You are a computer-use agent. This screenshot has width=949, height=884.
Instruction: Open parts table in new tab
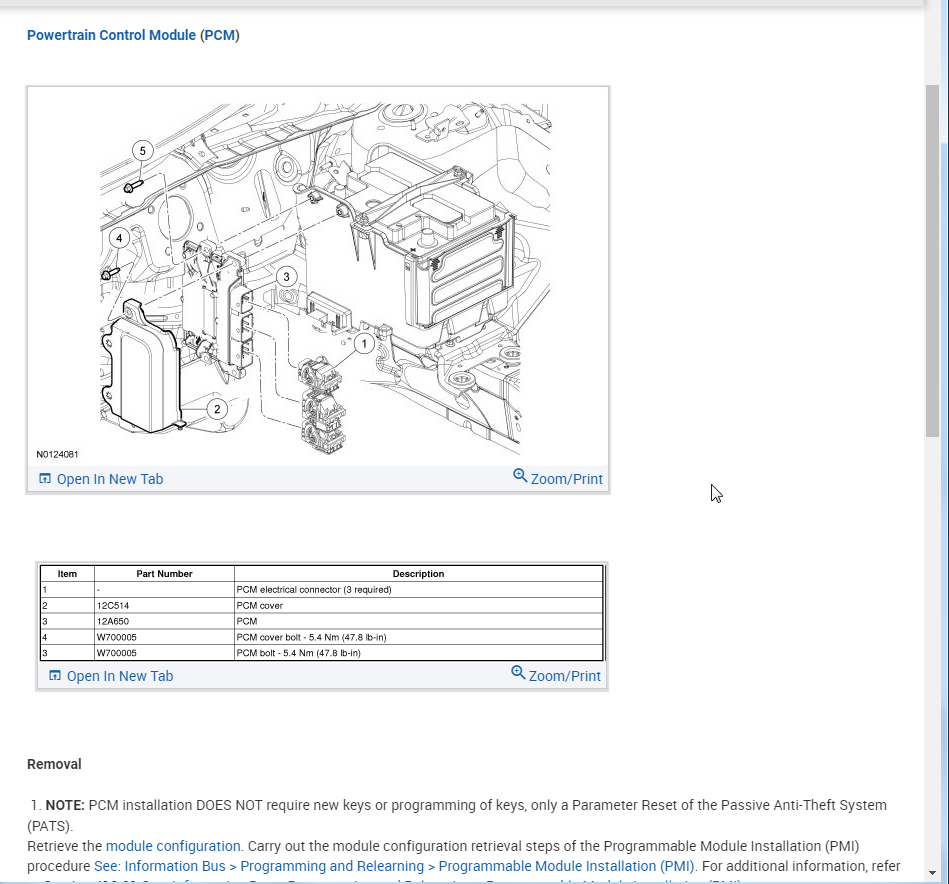(x=120, y=676)
